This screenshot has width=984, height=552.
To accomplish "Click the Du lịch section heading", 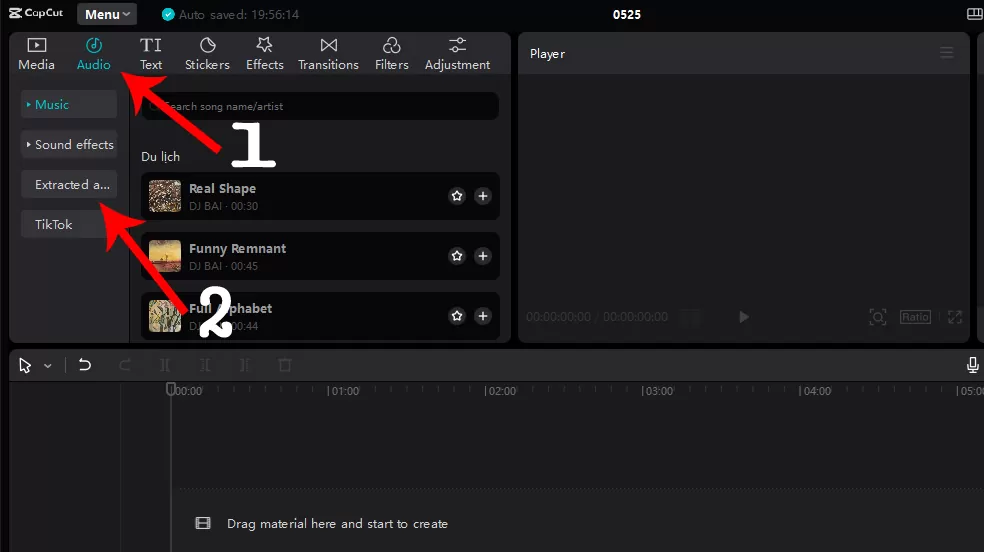I will click(161, 157).
